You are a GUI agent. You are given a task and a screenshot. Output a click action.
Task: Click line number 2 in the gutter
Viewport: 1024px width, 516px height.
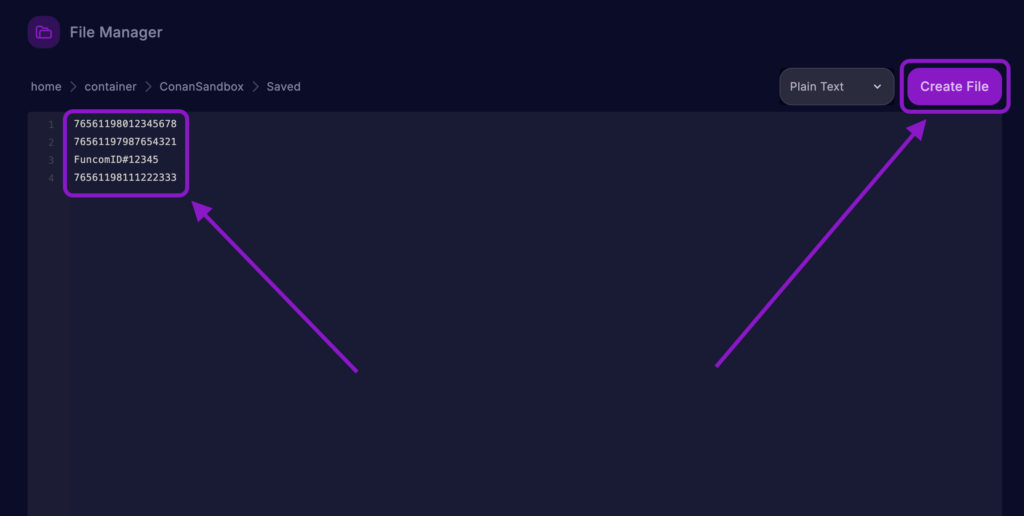pos(51,142)
